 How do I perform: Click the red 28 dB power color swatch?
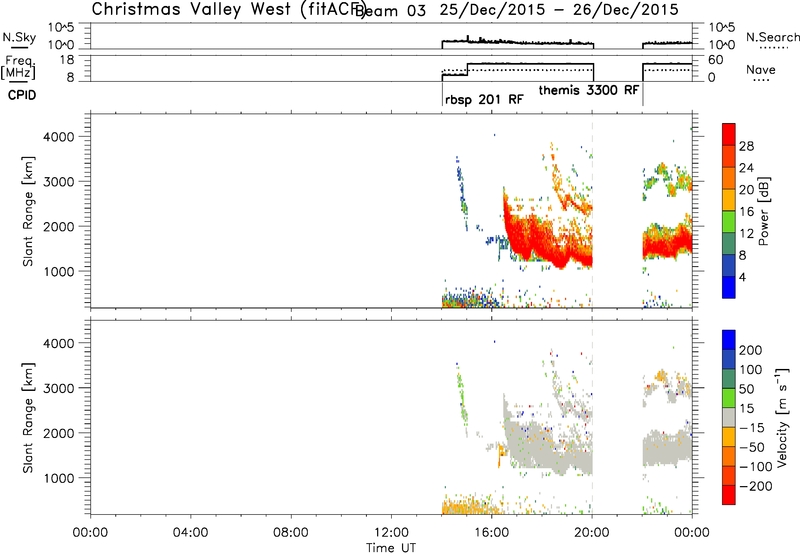coord(729,135)
